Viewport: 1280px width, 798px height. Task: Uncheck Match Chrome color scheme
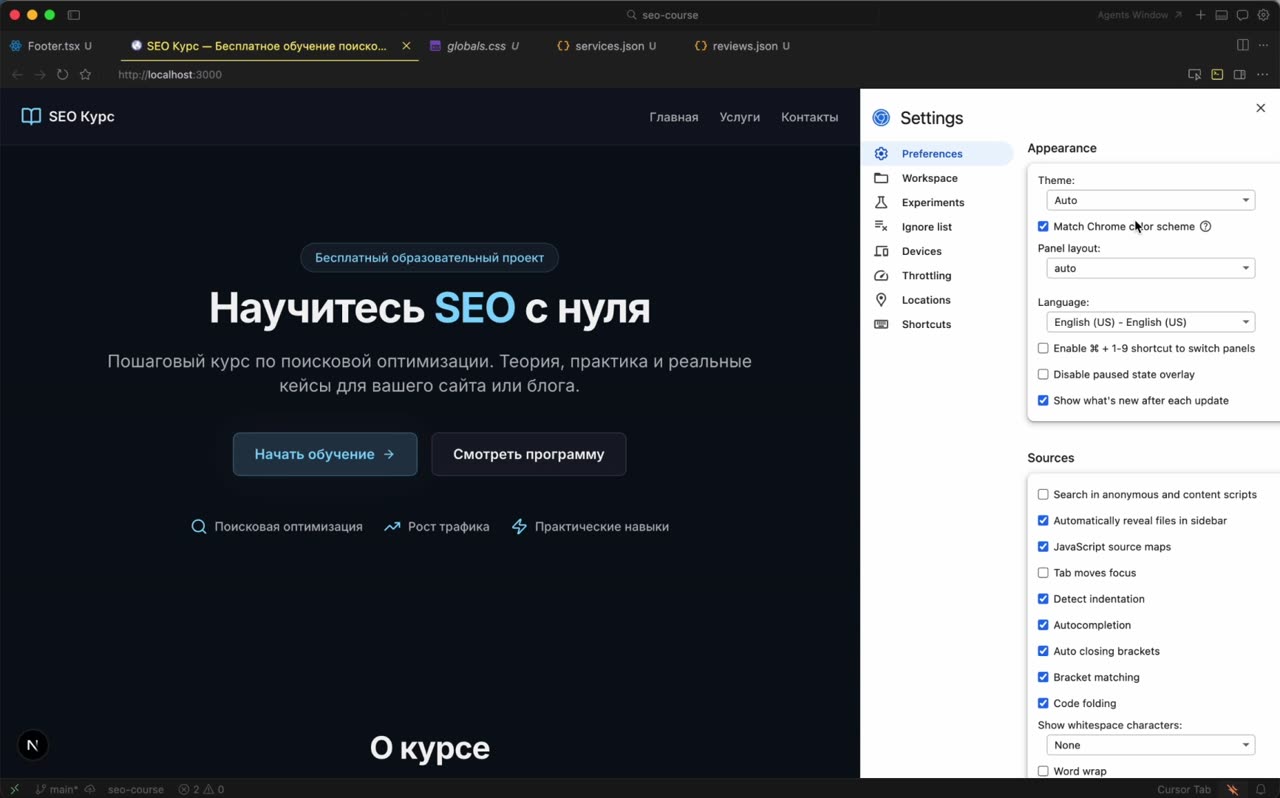(x=1043, y=227)
